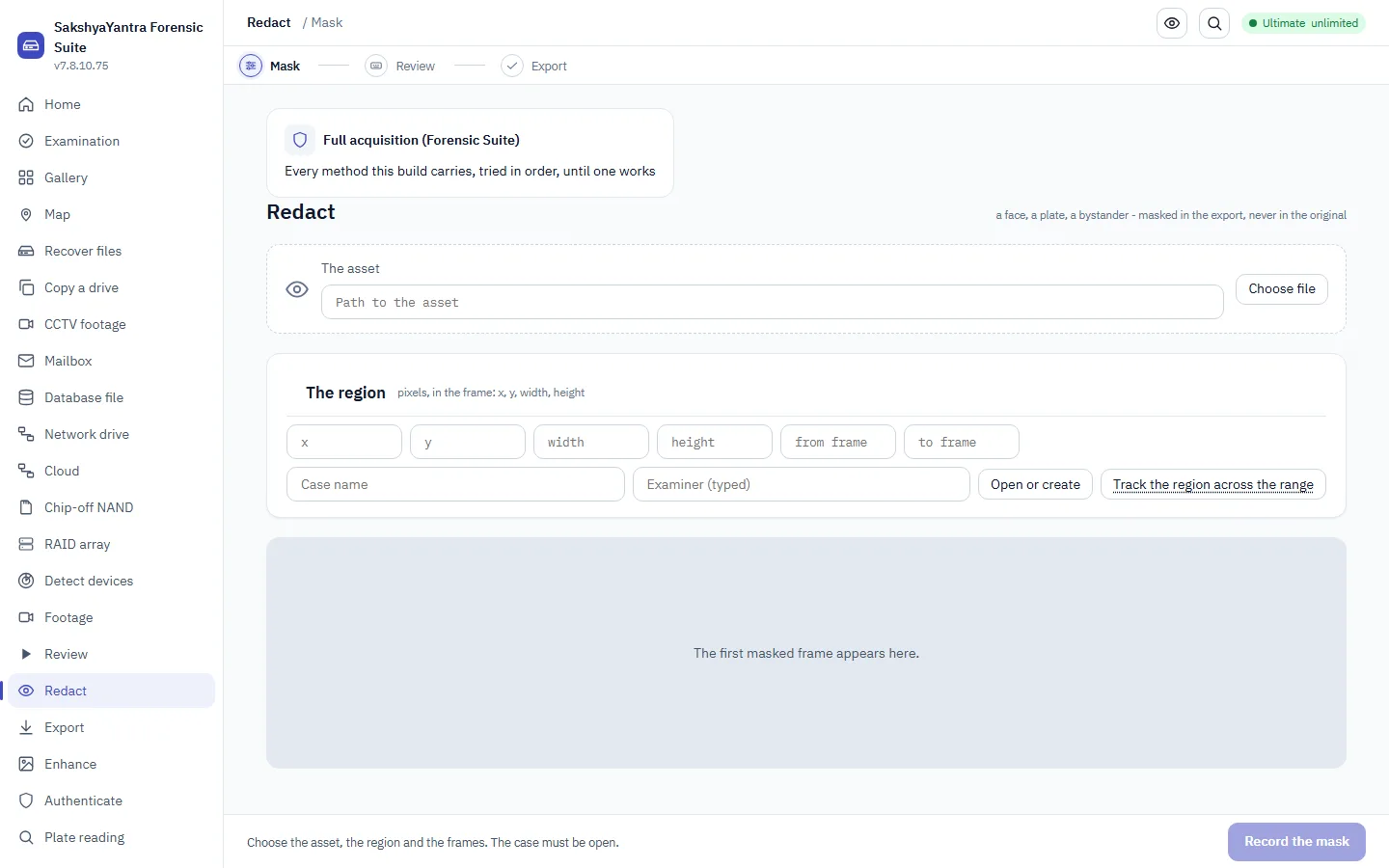Click the Plate reading magnifier icon
Image resolution: width=1389 pixels, height=868 pixels.
[26, 837]
